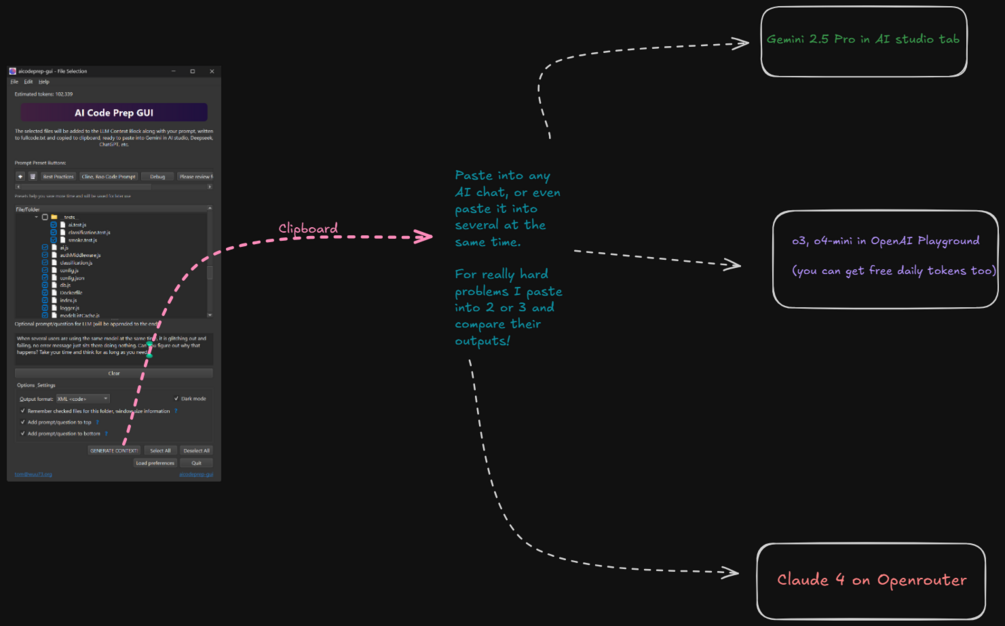Click the file icon of Dockerfile
This screenshot has width=1005, height=626.
click(54, 292)
